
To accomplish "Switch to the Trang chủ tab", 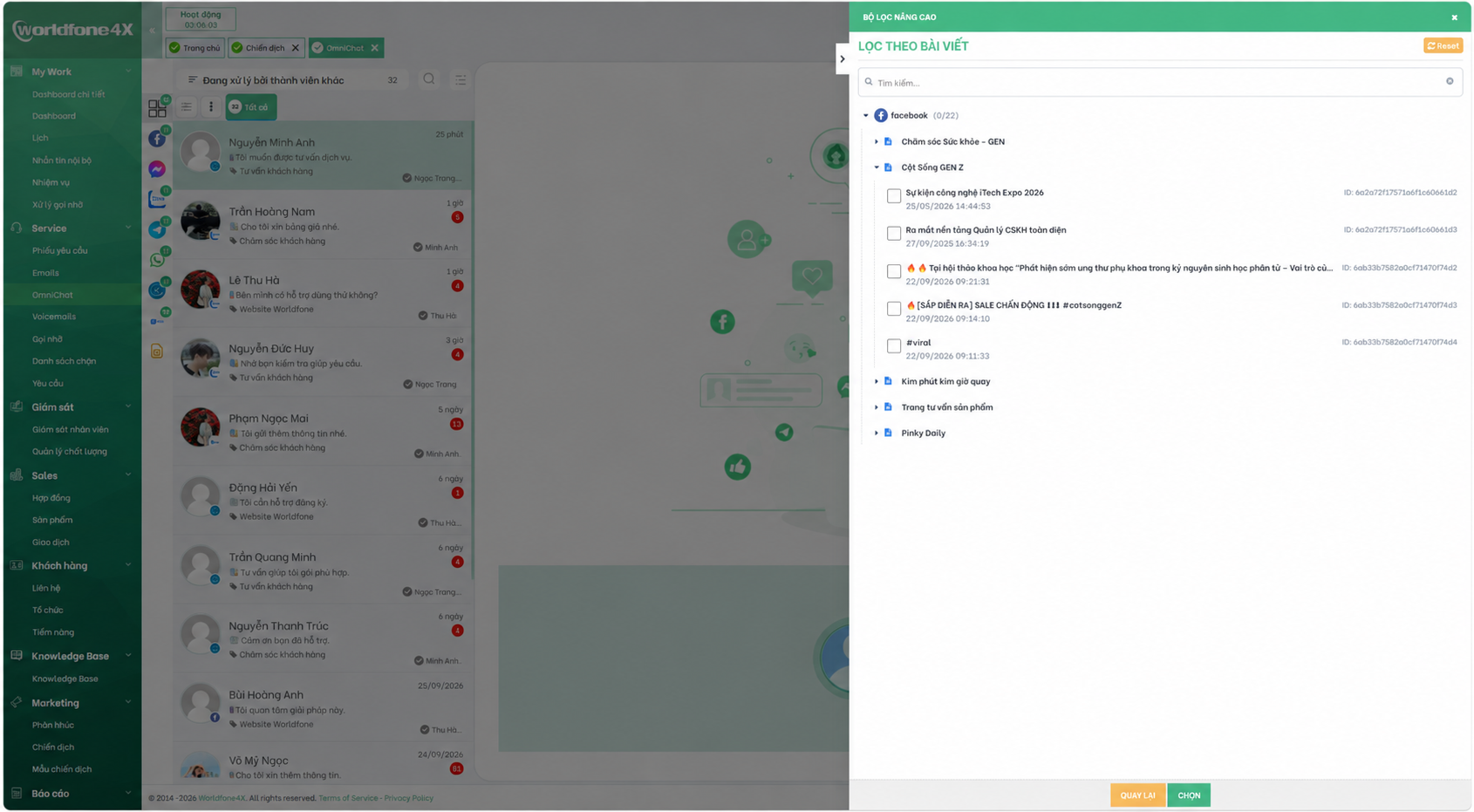I will 195,48.
